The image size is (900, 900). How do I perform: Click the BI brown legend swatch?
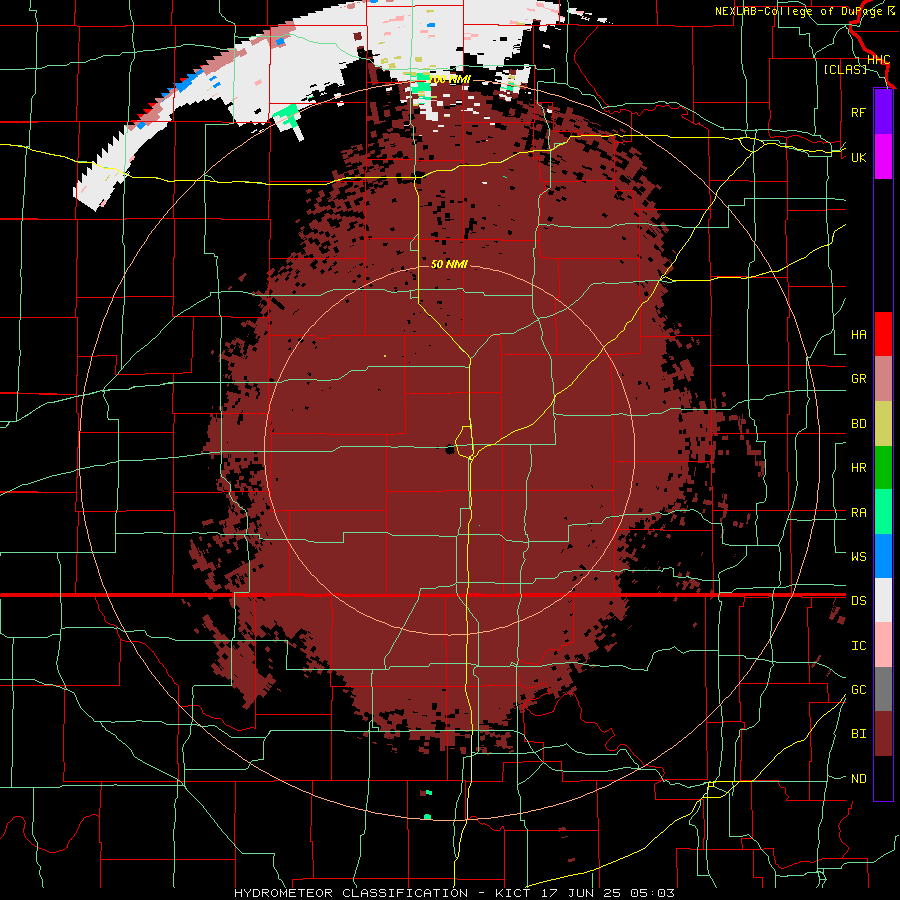883,734
